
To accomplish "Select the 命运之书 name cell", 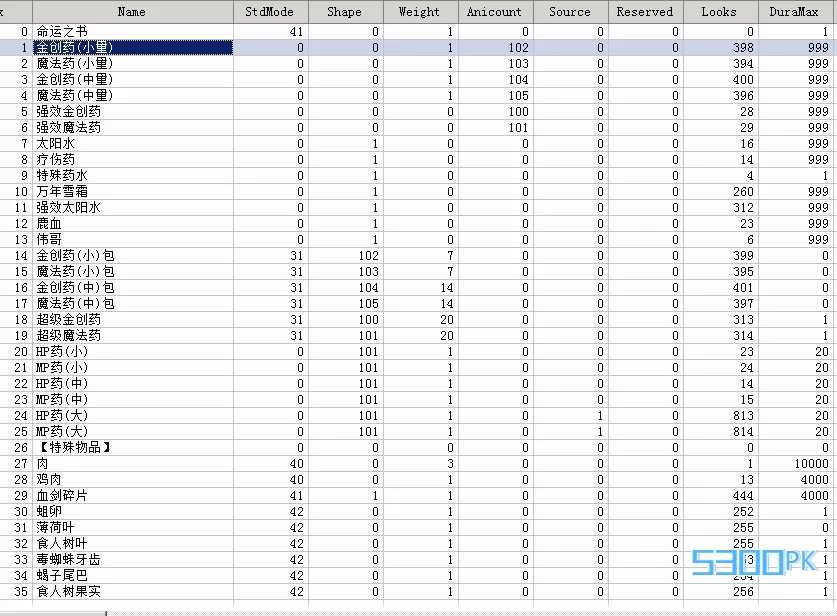I will tap(133, 31).
